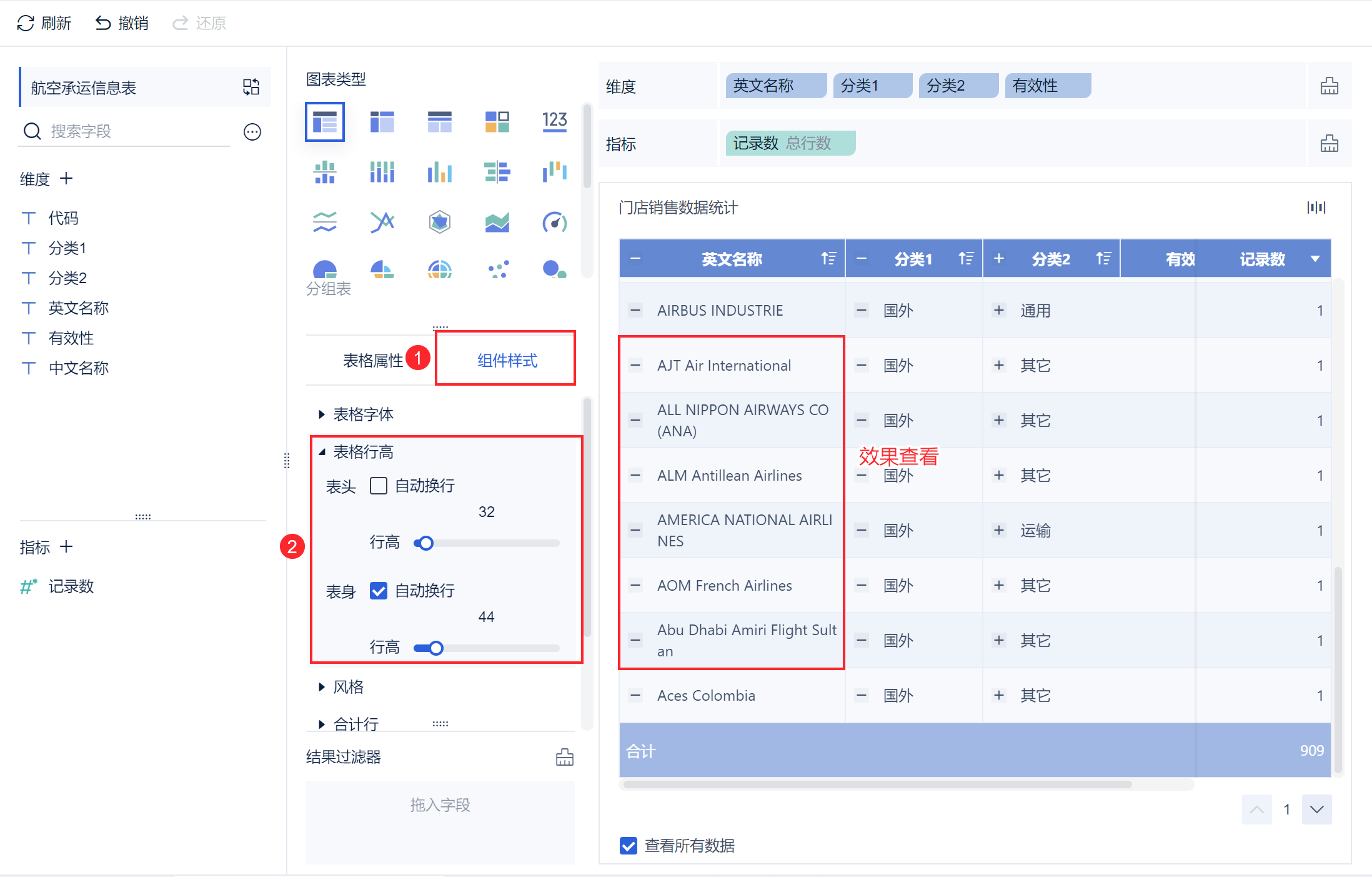1372x877 pixels.
Task: Click the 刷新 refresh button
Action: tap(44, 23)
